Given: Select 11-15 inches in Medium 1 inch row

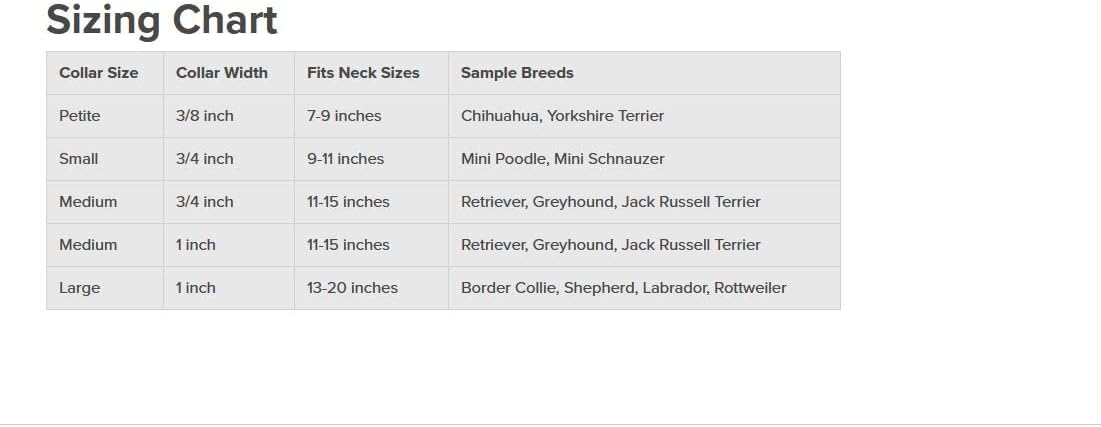Looking at the screenshot, I should pyautogui.click(x=348, y=245).
